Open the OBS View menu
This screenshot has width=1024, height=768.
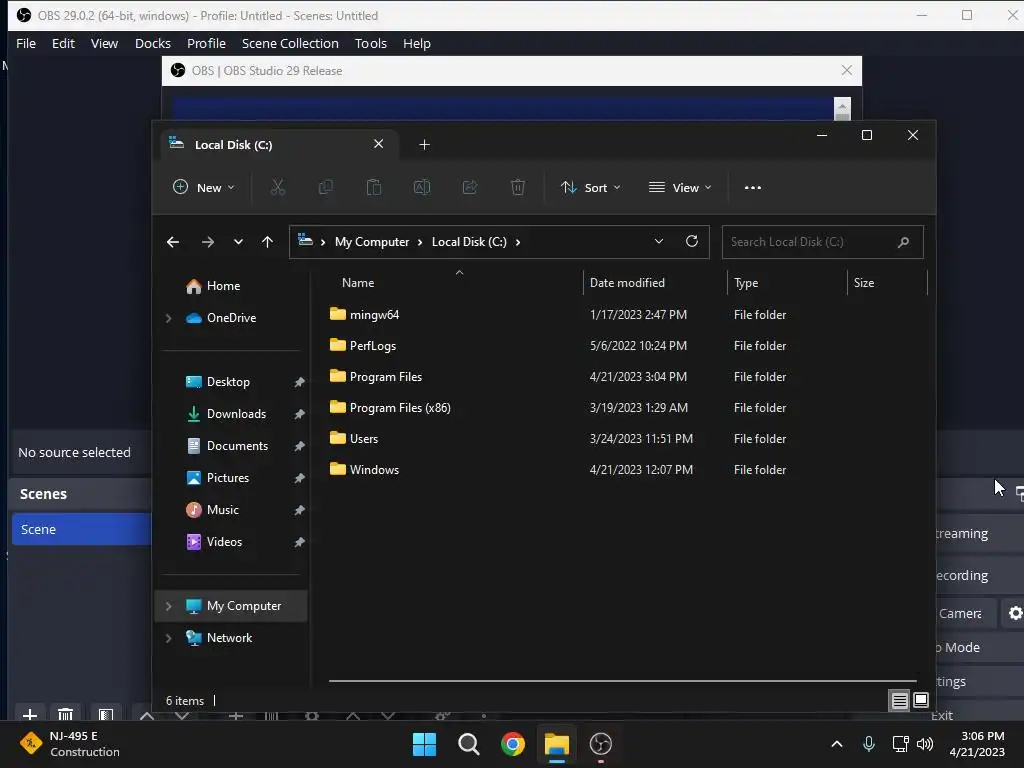point(104,43)
